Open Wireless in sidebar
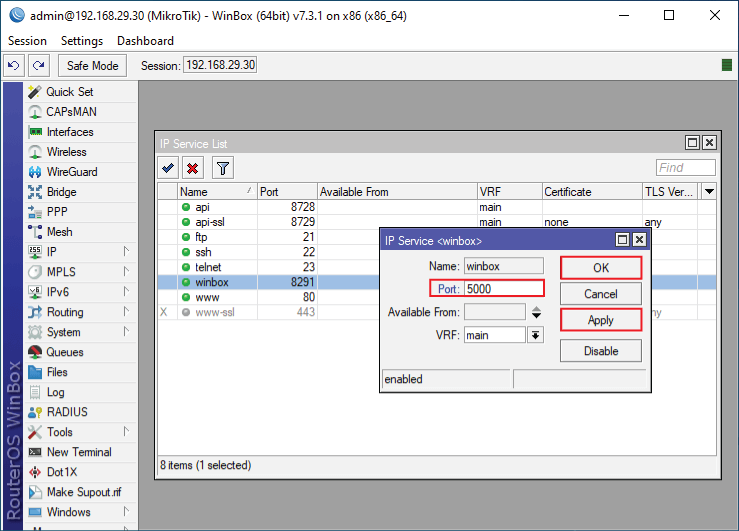The height and width of the screenshot is (531, 739). point(80,152)
